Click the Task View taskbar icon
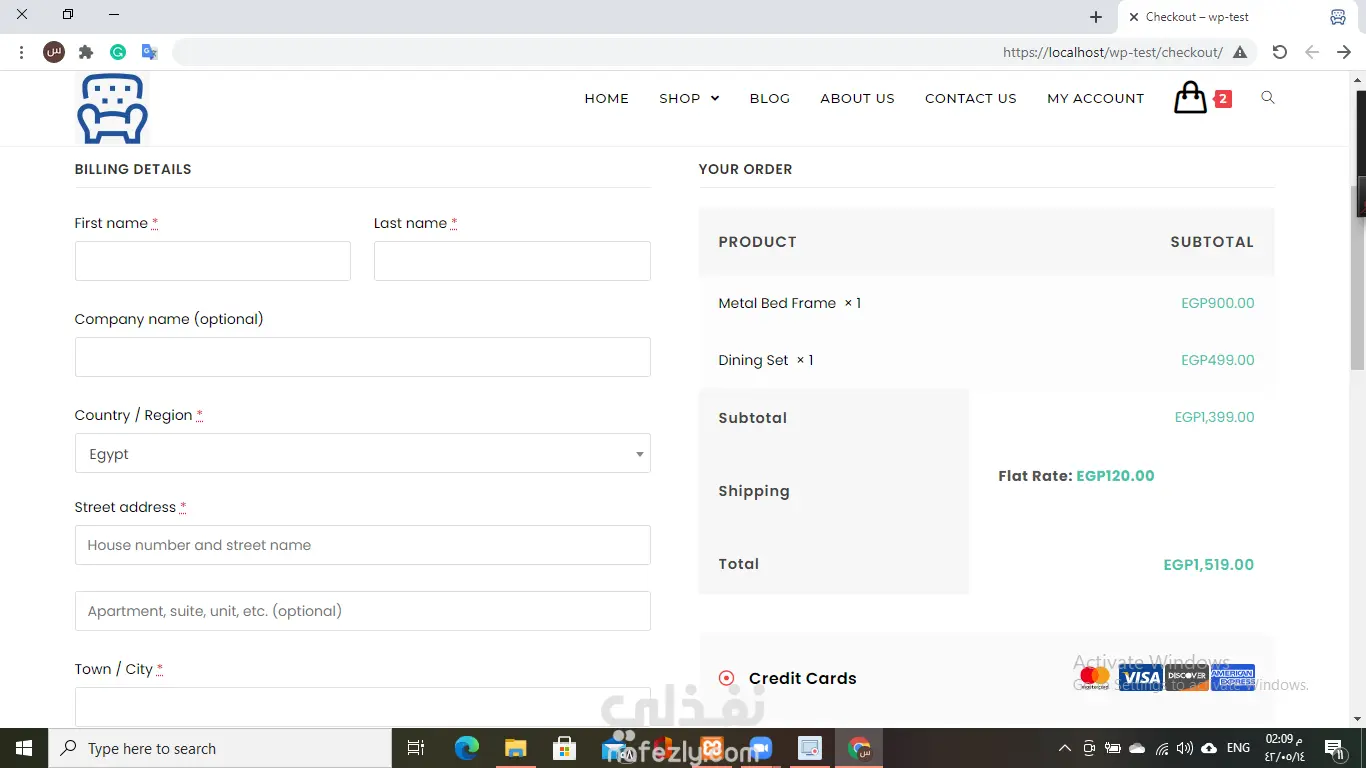Screen dimensions: 1366x768 click(416, 748)
